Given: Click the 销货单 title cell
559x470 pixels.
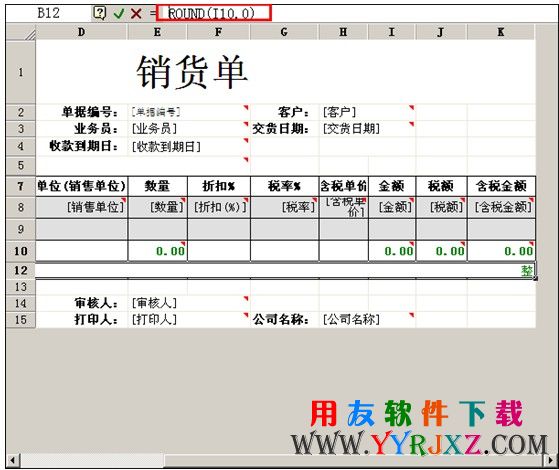Looking at the screenshot, I should [192, 72].
